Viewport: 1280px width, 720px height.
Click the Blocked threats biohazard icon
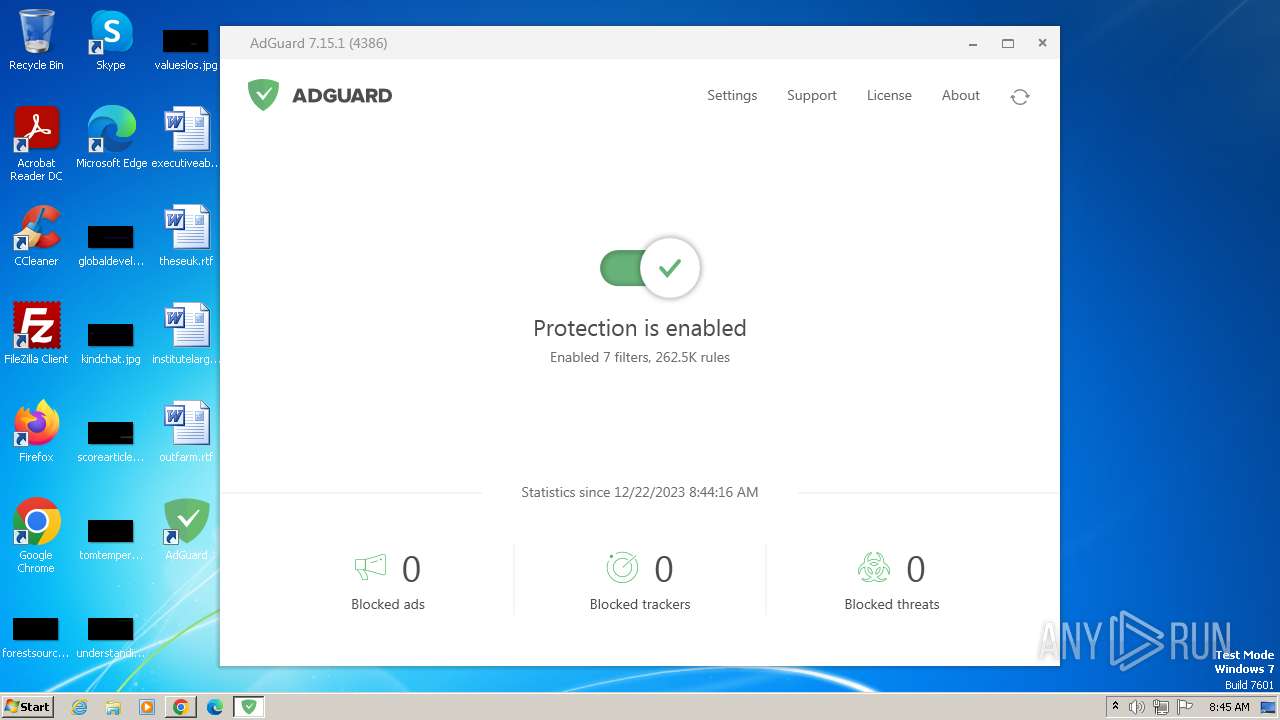pyautogui.click(x=874, y=568)
